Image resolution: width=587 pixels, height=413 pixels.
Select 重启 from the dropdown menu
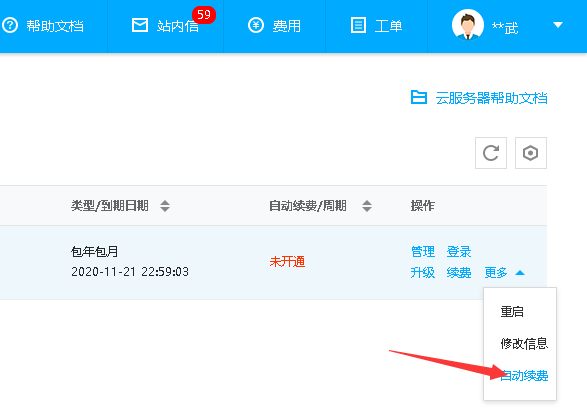pos(512,311)
